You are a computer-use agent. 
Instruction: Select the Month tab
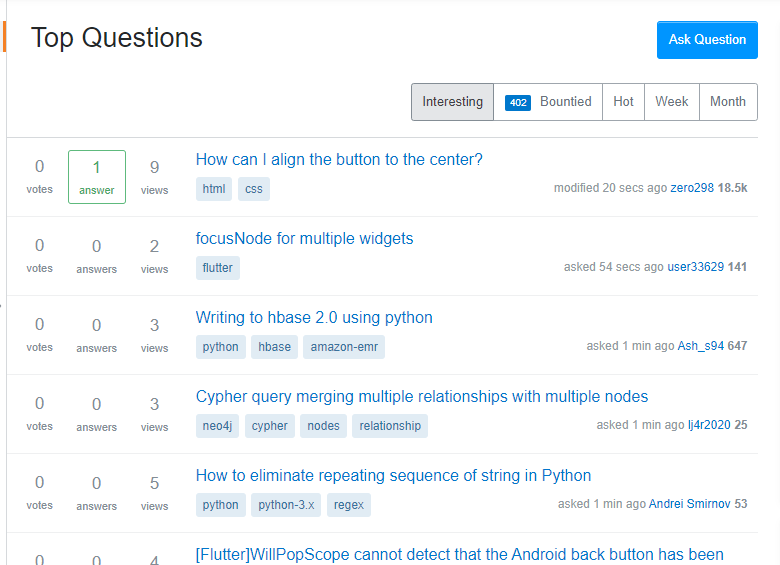point(728,102)
